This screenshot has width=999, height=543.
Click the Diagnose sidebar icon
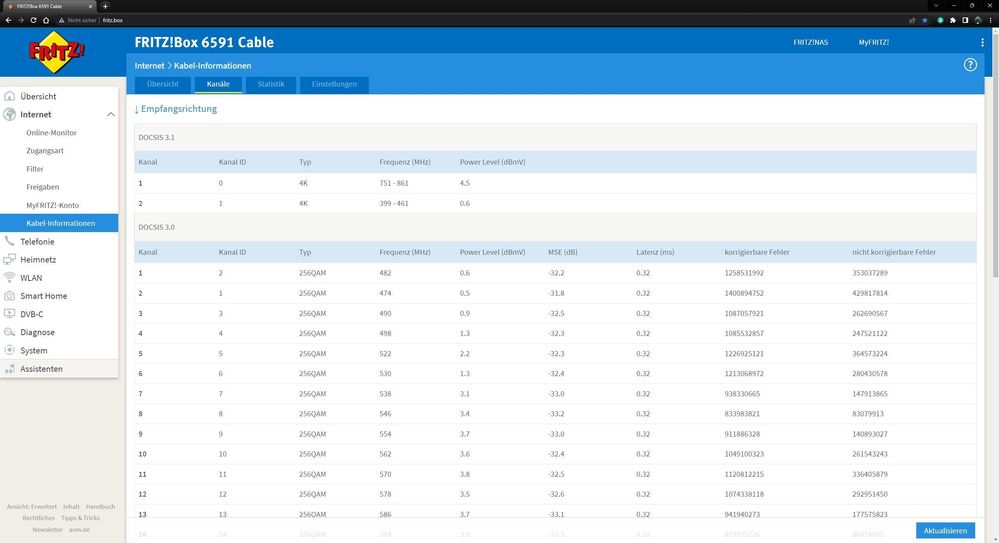click(x=10, y=332)
